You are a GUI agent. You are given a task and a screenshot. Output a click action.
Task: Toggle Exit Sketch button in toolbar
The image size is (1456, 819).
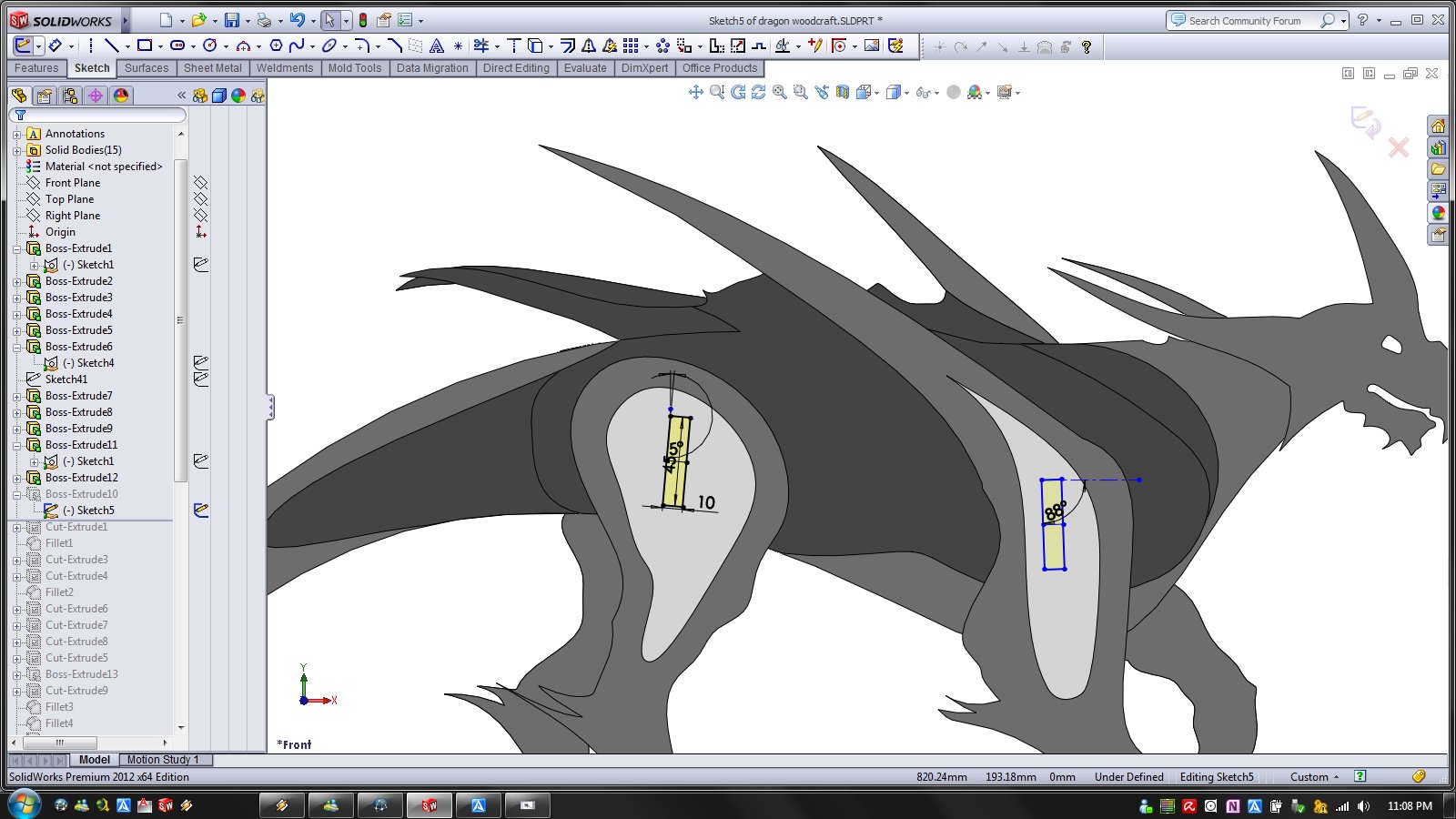tap(23, 45)
